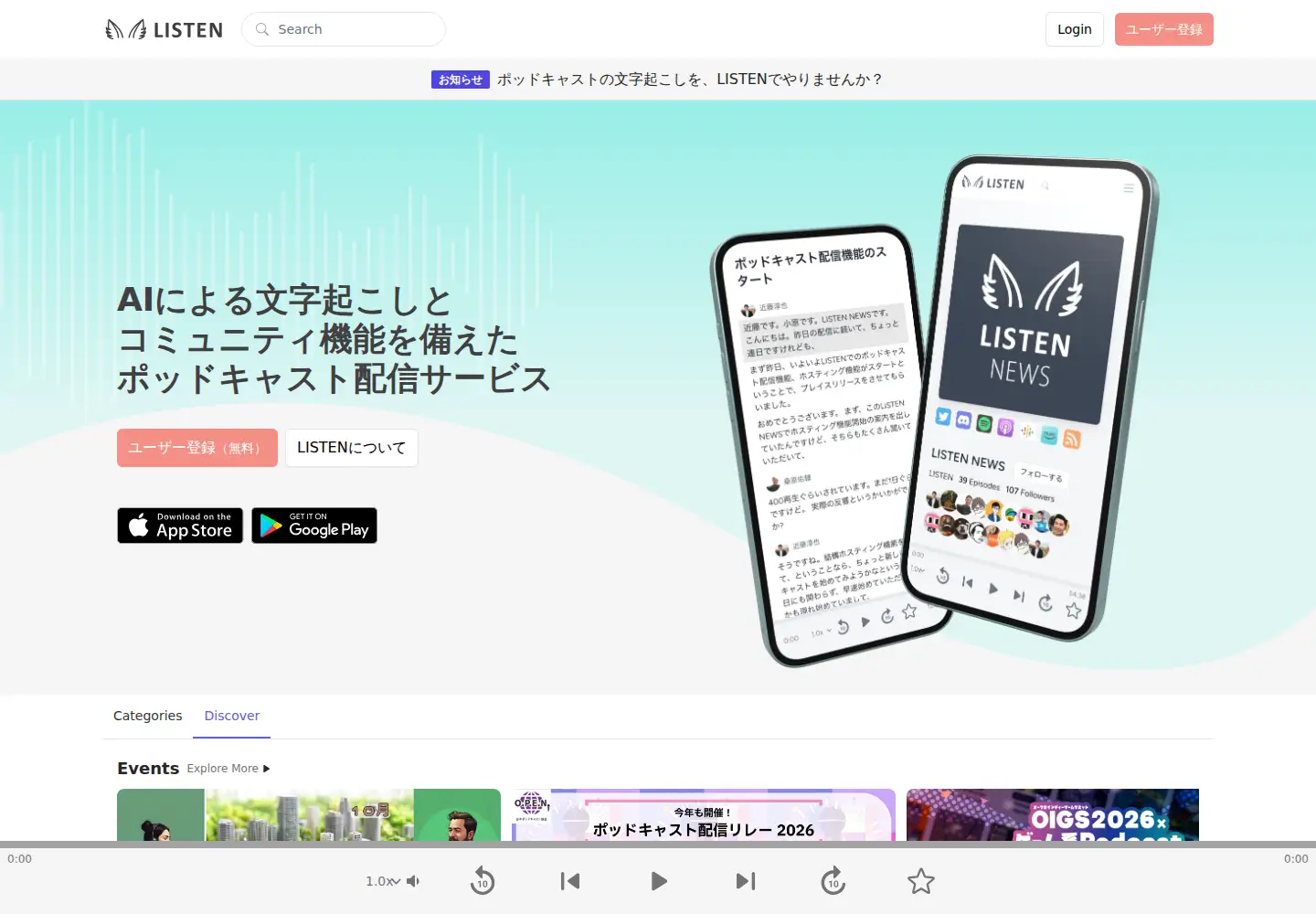Open the OIGS2026 event card
The width and height of the screenshot is (1316, 914).
click(x=1053, y=814)
